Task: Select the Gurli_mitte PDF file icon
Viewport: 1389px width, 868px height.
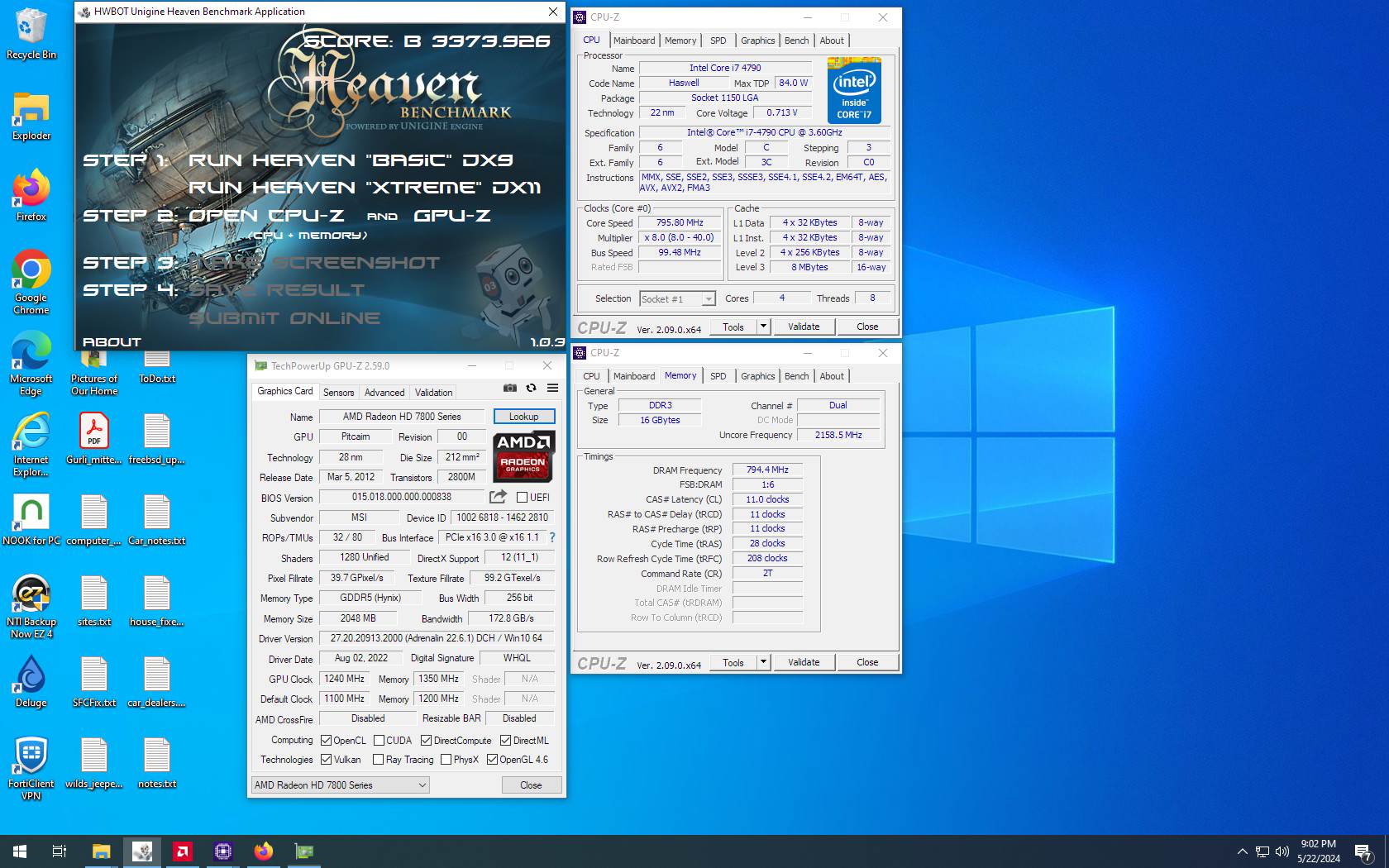Action: tap(94, 438)
